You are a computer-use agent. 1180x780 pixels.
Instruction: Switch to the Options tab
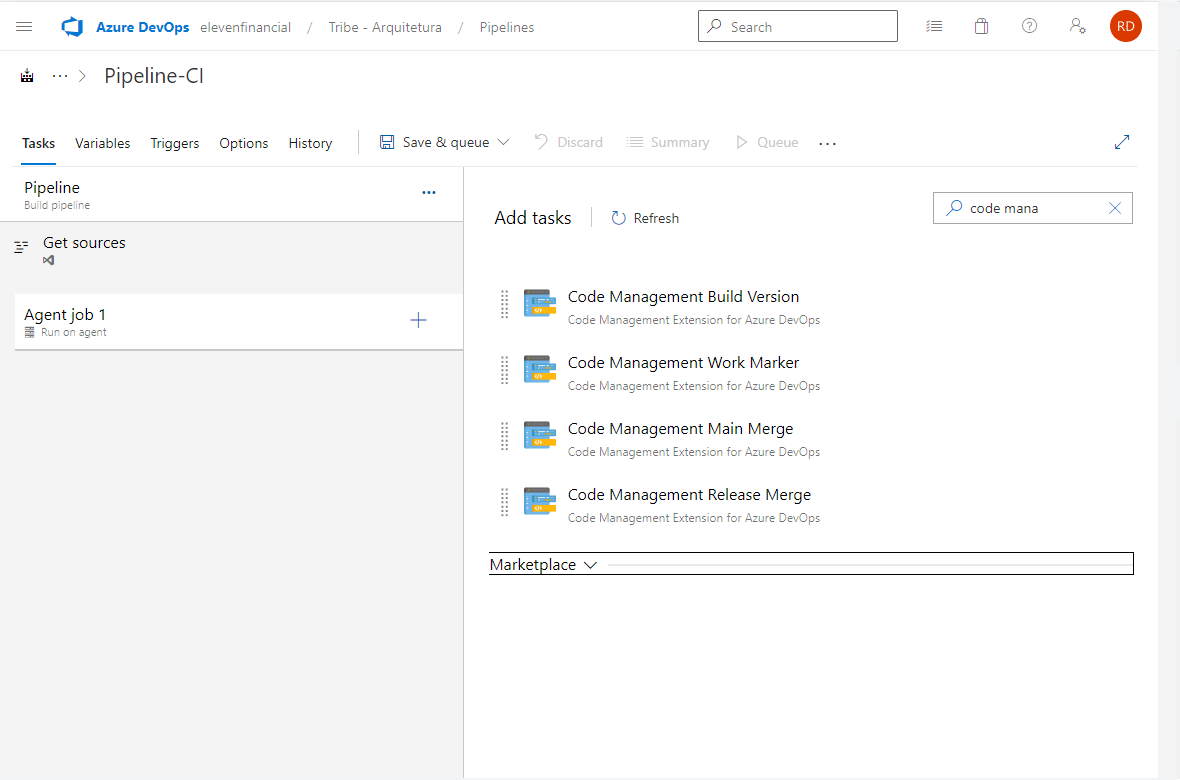[x=244, y=143]
